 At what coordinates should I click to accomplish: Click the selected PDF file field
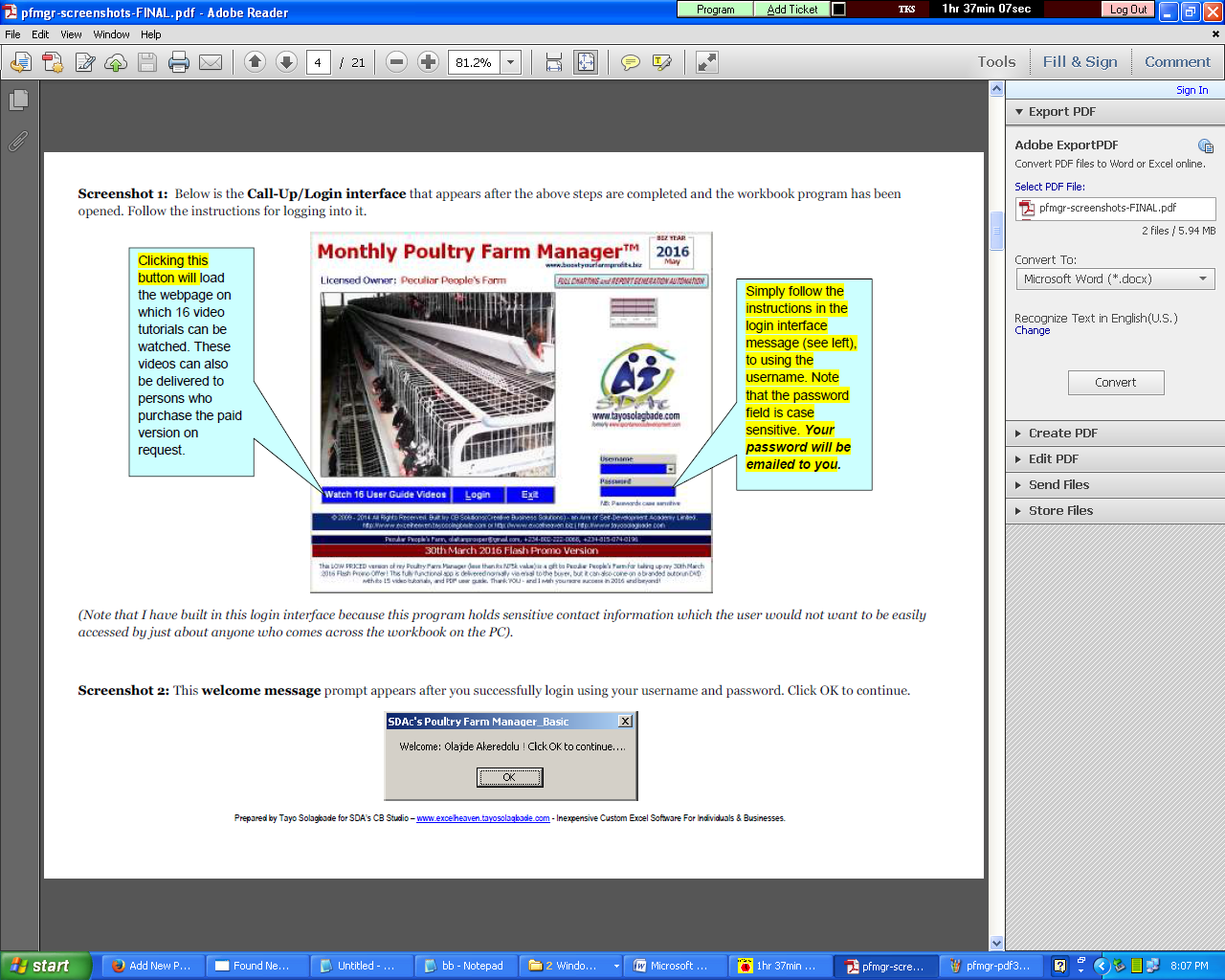[1116, 208]
